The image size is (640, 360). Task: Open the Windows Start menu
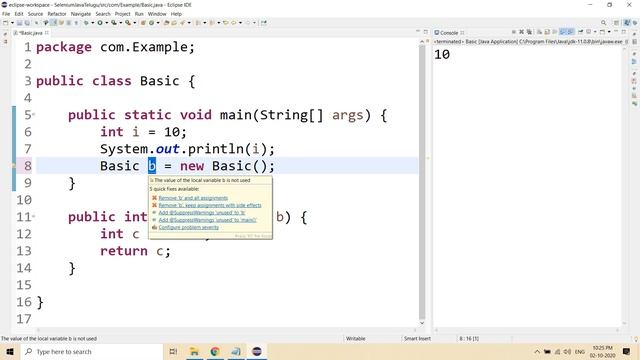coord(10,351)
